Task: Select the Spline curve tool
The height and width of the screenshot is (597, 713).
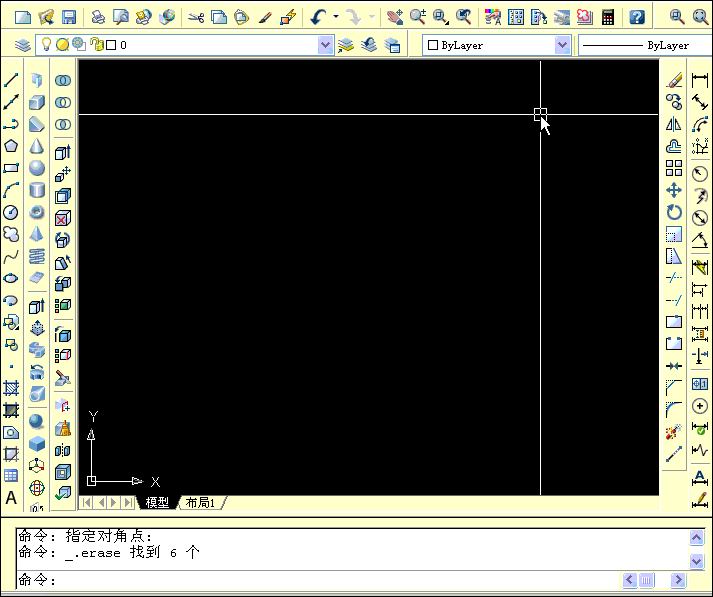Action: (11, 256)
